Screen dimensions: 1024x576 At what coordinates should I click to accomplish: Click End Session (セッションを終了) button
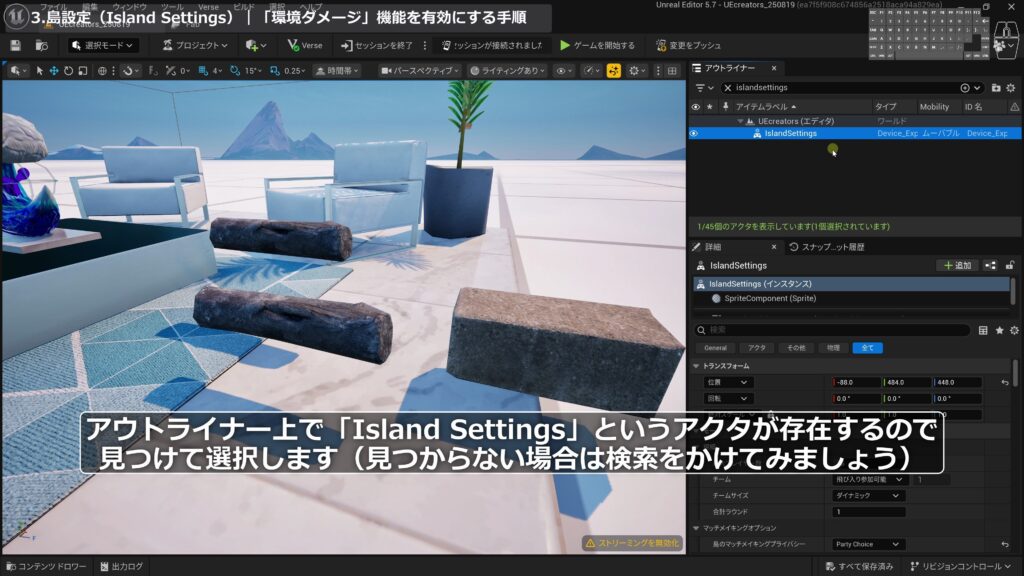click(x=377, y=45)
